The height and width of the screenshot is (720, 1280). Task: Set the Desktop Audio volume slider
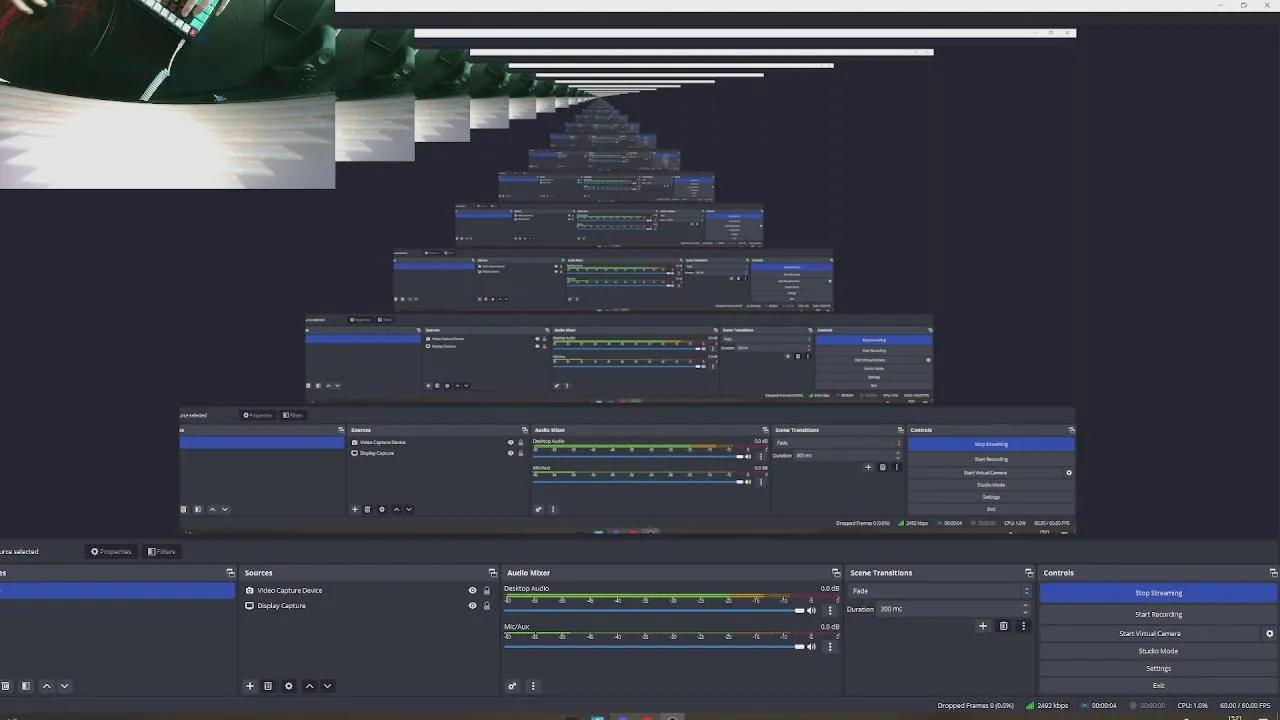[654, 610]
